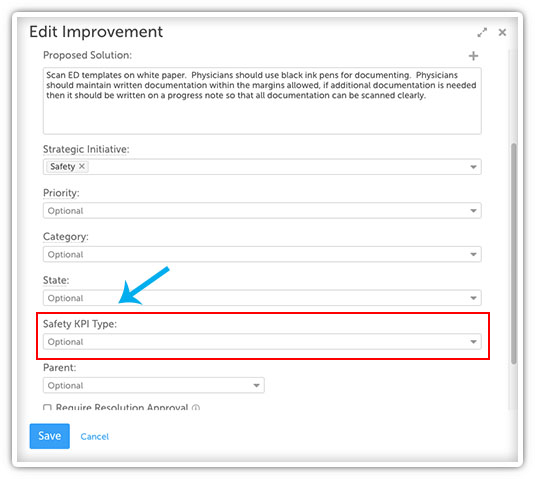Open the Strategic Initiative dropdown arrow
The width and height of the screenshot is (535, 479).
473,167
